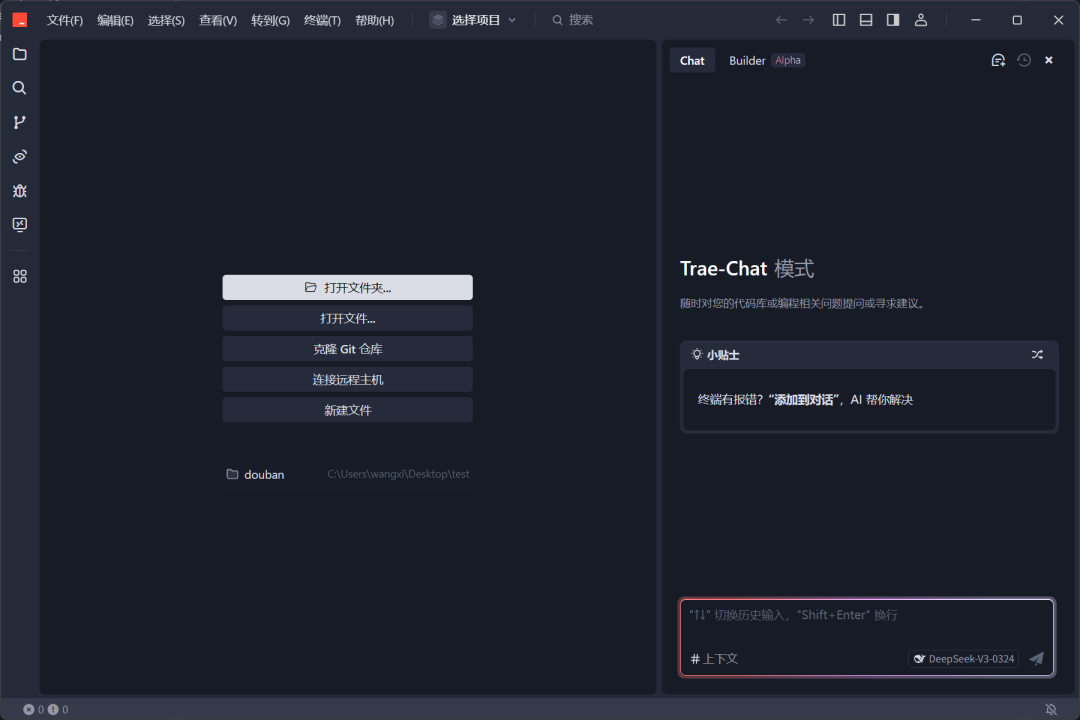Click the send message paper-plane icon
This screenshot has height=720, width=1080.
coord(1037,659)
